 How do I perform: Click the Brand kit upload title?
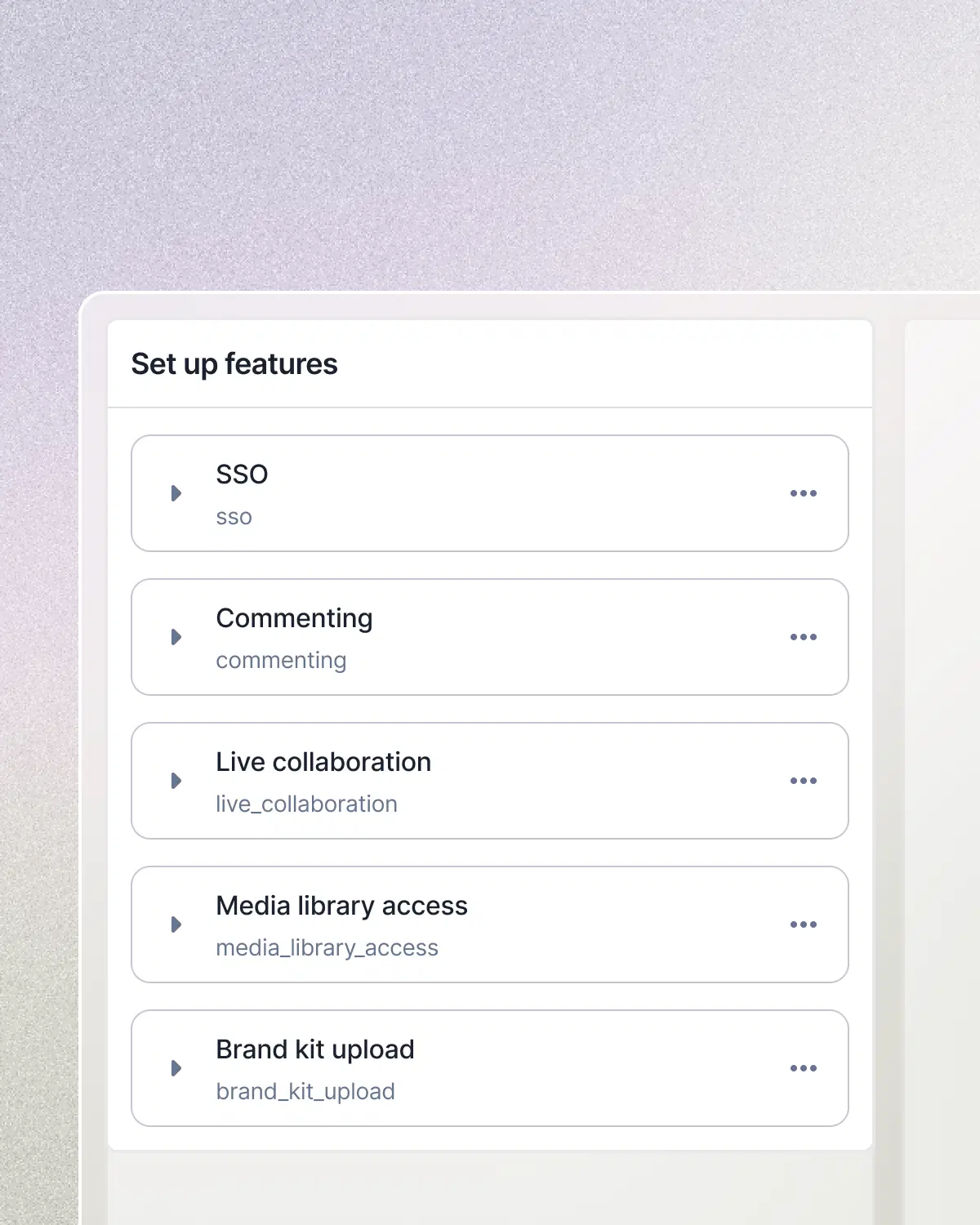tap(315, 1049)
